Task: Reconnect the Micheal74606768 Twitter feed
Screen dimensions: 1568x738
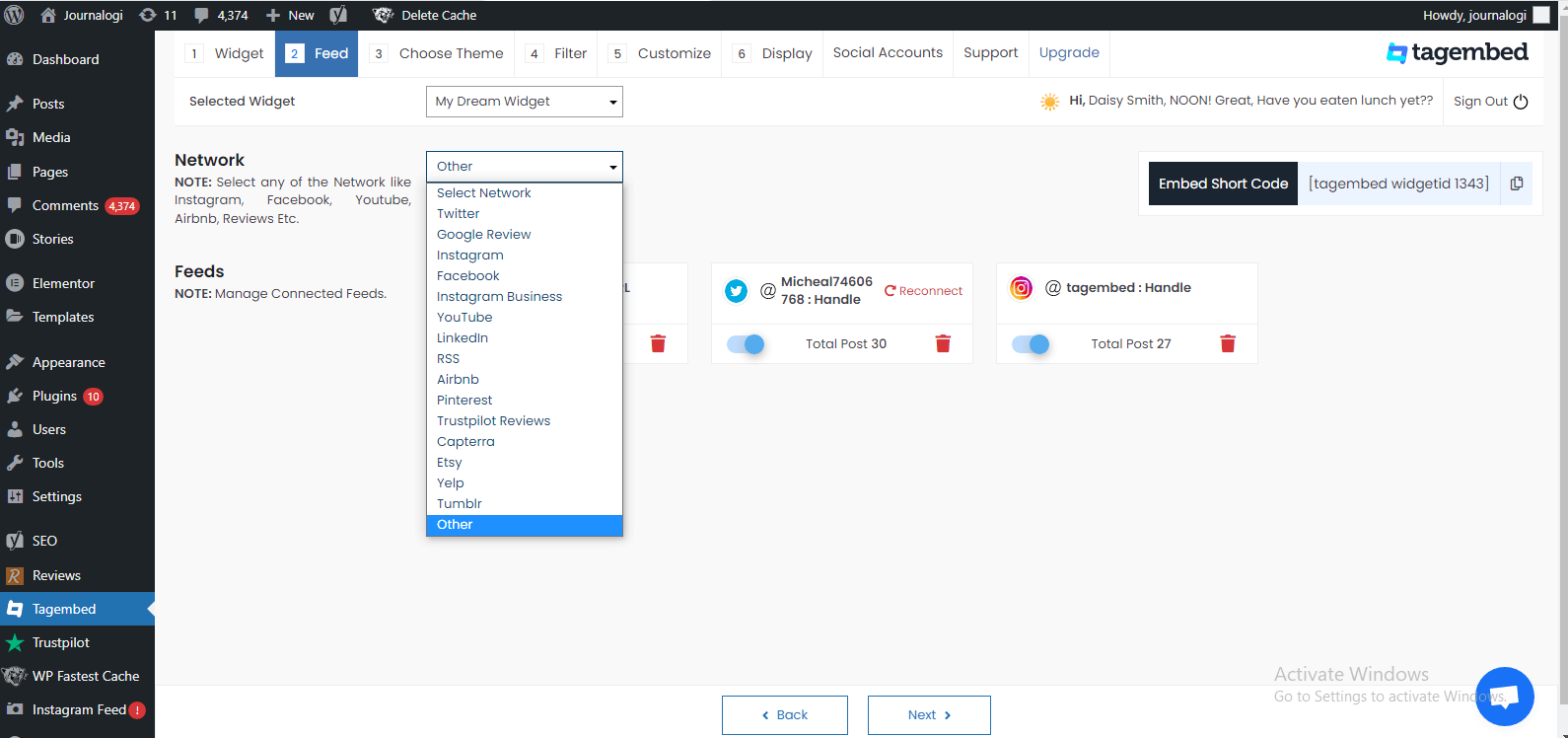Action: (x=923, y=291)
